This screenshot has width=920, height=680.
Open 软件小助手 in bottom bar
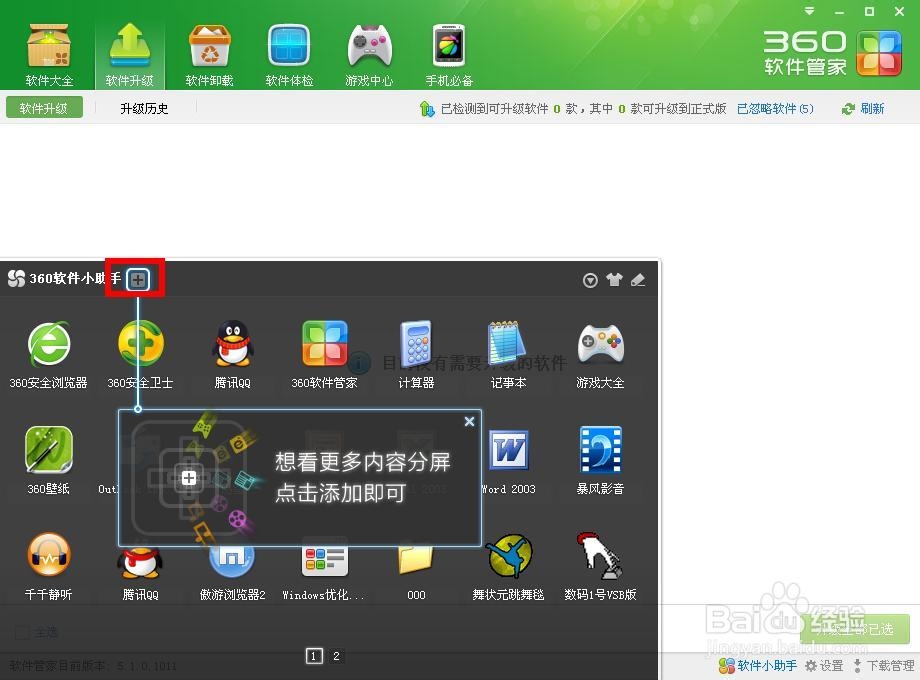[x=758, y=665]
